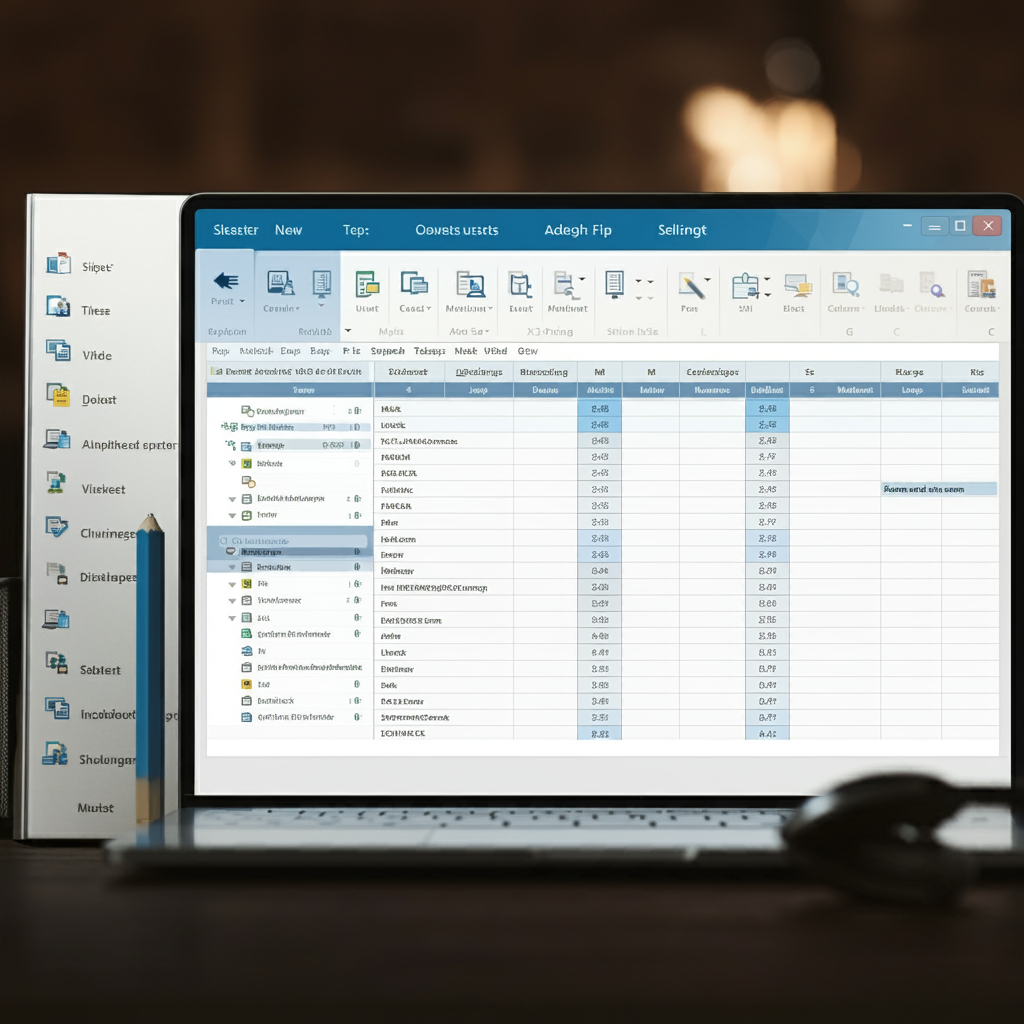
Task: Select Ainpitheed sprter sidebar entry
Action: tap(129, 445)
